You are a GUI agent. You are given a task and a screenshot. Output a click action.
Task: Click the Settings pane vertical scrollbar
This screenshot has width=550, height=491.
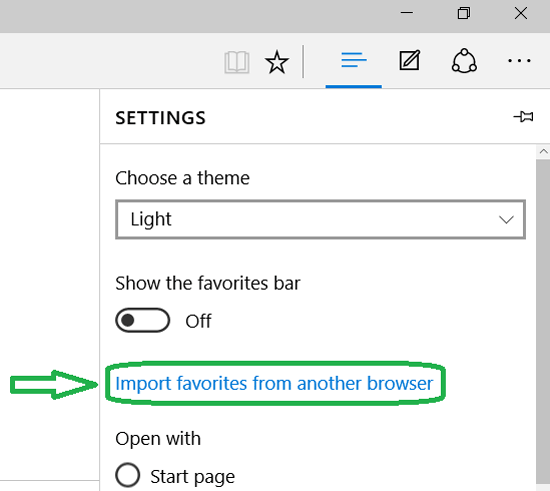[x=543, y=323]
